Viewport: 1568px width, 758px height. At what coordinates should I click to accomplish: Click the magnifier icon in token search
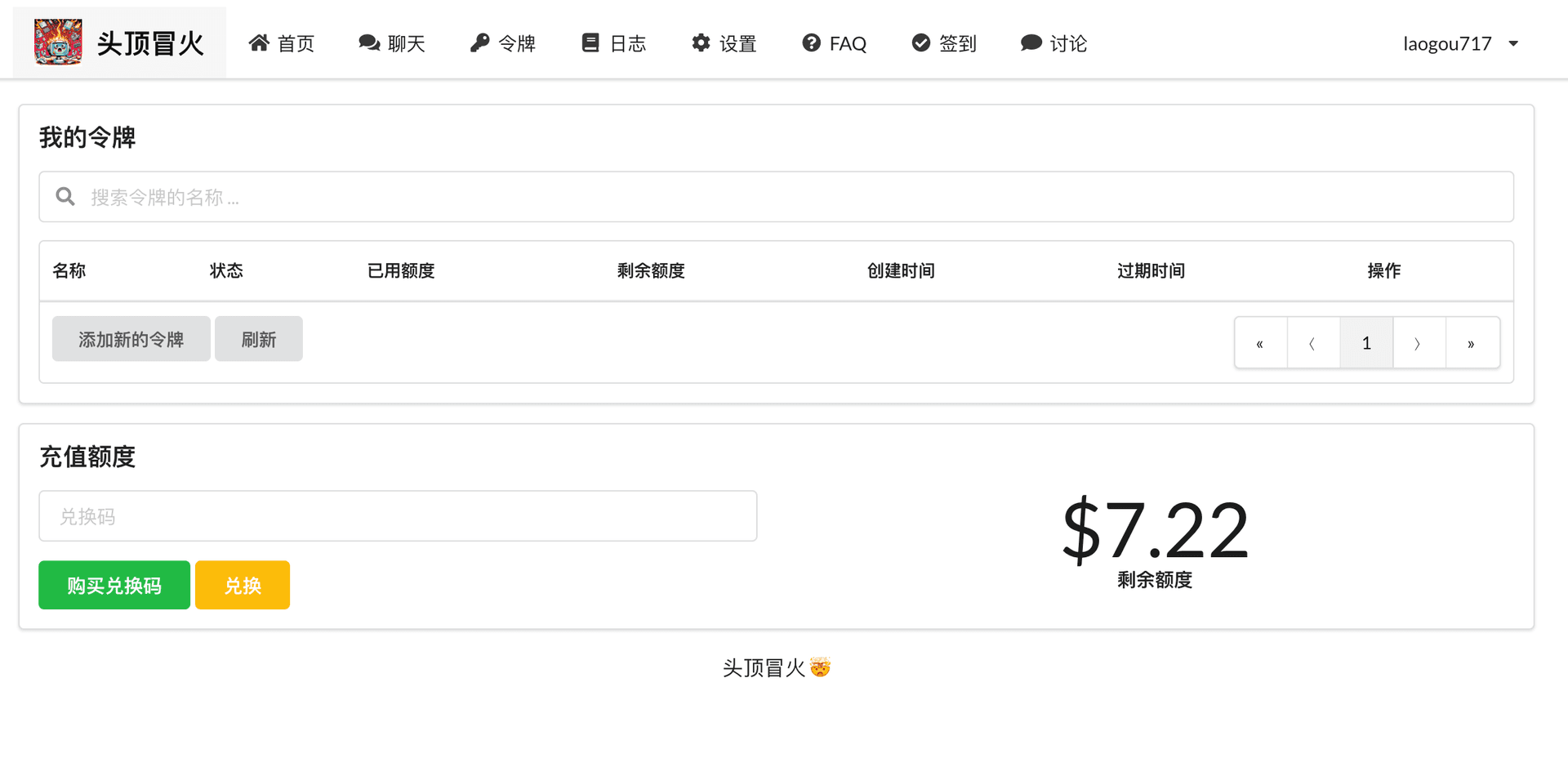65,196
